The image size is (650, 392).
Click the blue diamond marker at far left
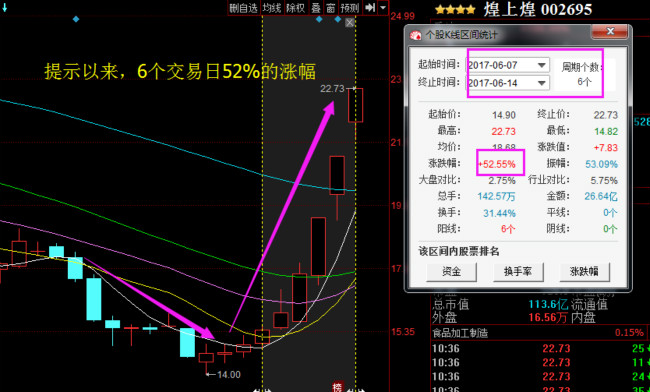coord(76,19)
